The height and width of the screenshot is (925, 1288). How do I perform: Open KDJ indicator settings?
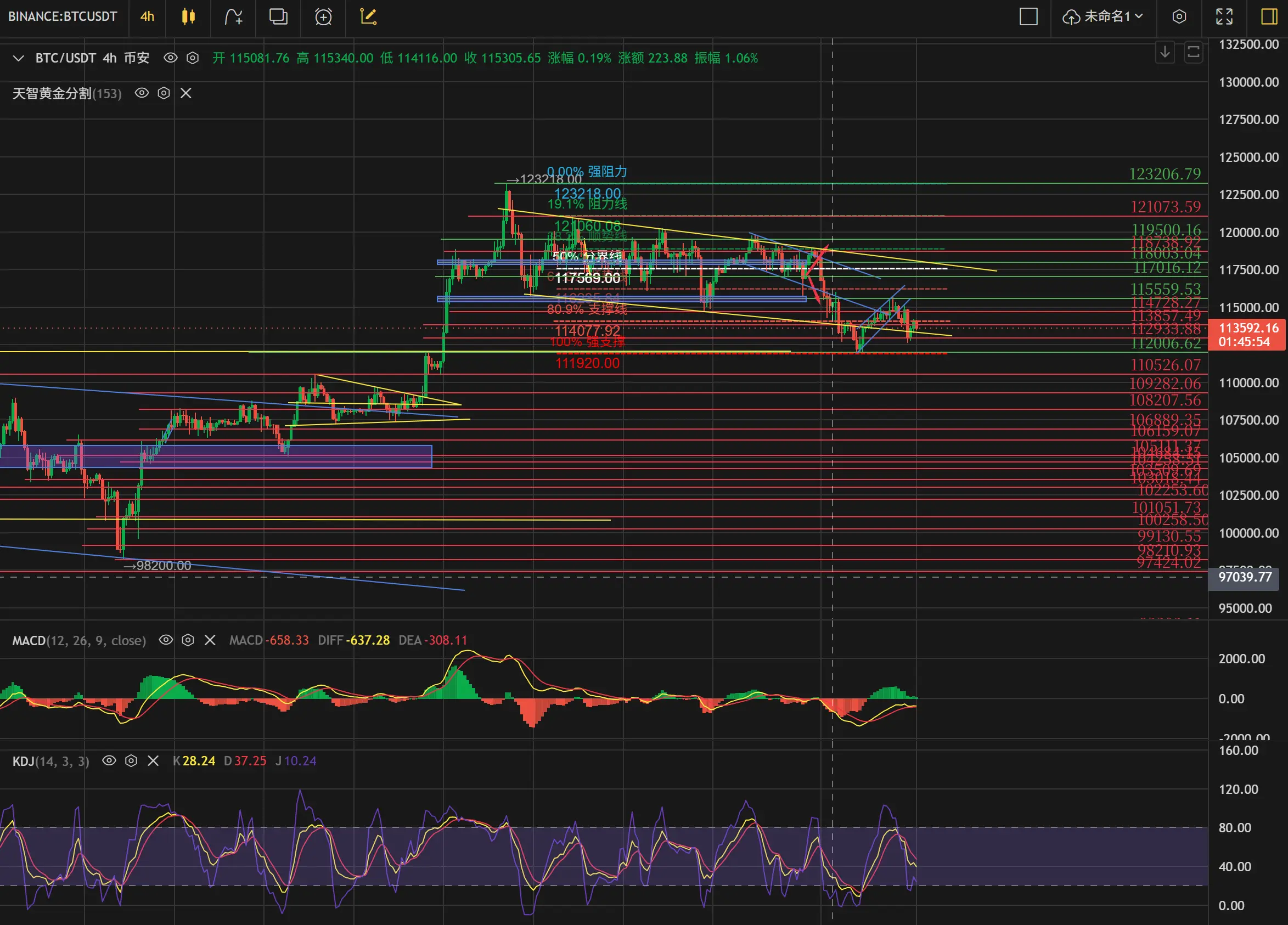pyautogui.click(x=131, y=760)
